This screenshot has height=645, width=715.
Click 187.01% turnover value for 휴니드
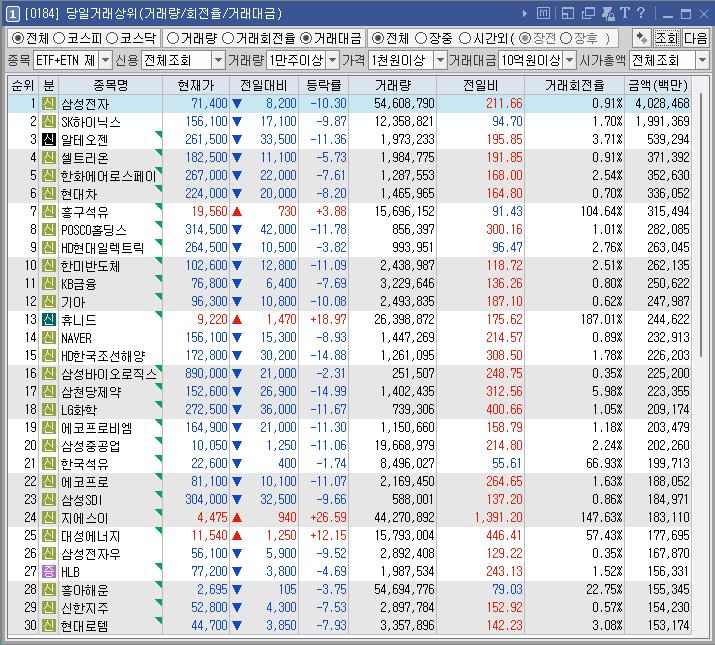coord(601,320)
